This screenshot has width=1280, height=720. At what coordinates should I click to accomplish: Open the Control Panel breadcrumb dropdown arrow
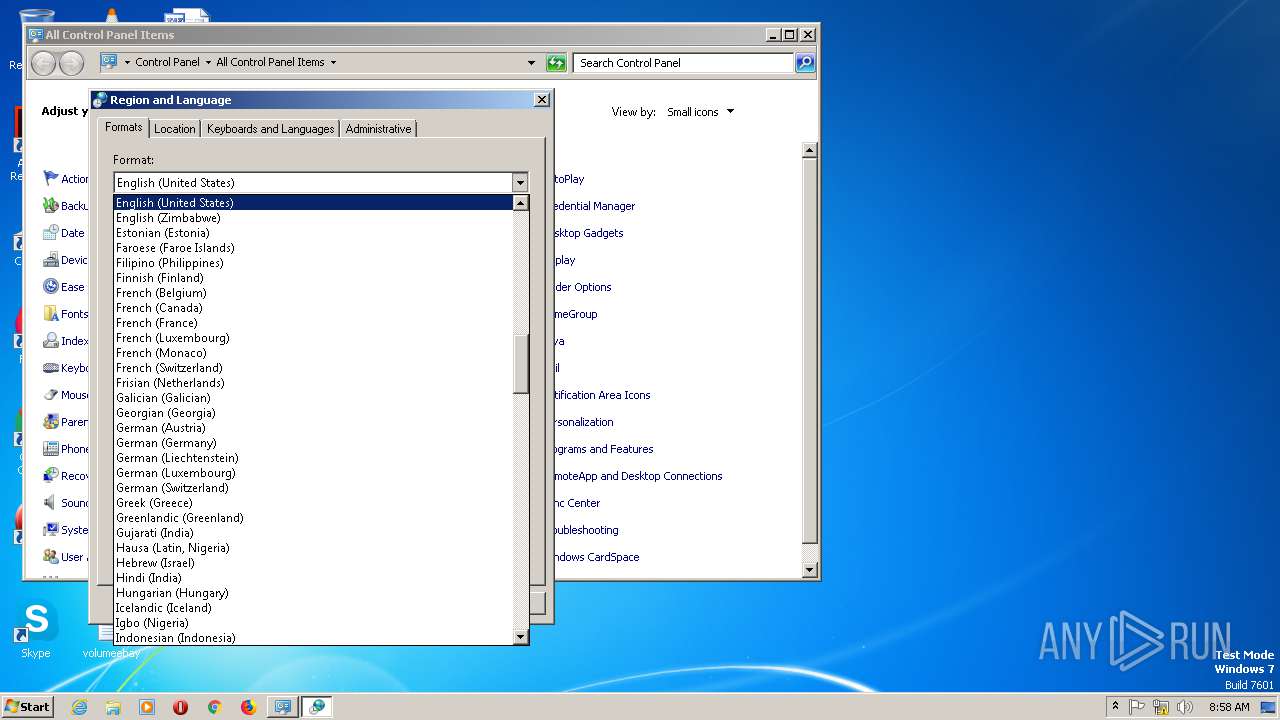208,62
